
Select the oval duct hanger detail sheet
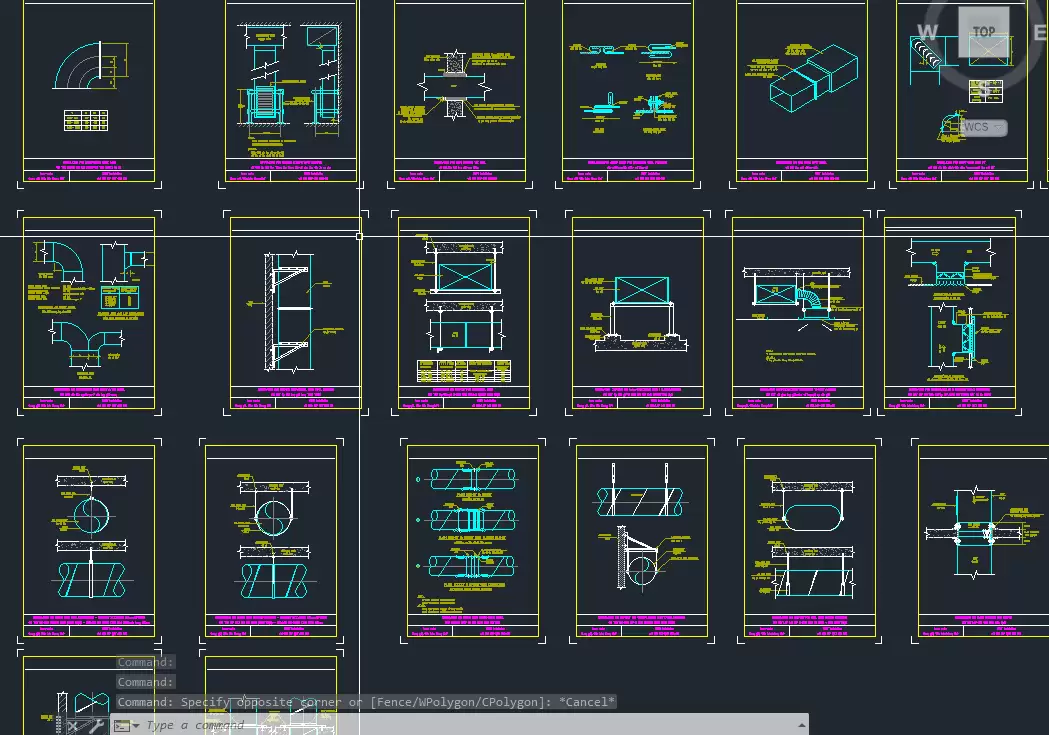click(x=810, y=540)
